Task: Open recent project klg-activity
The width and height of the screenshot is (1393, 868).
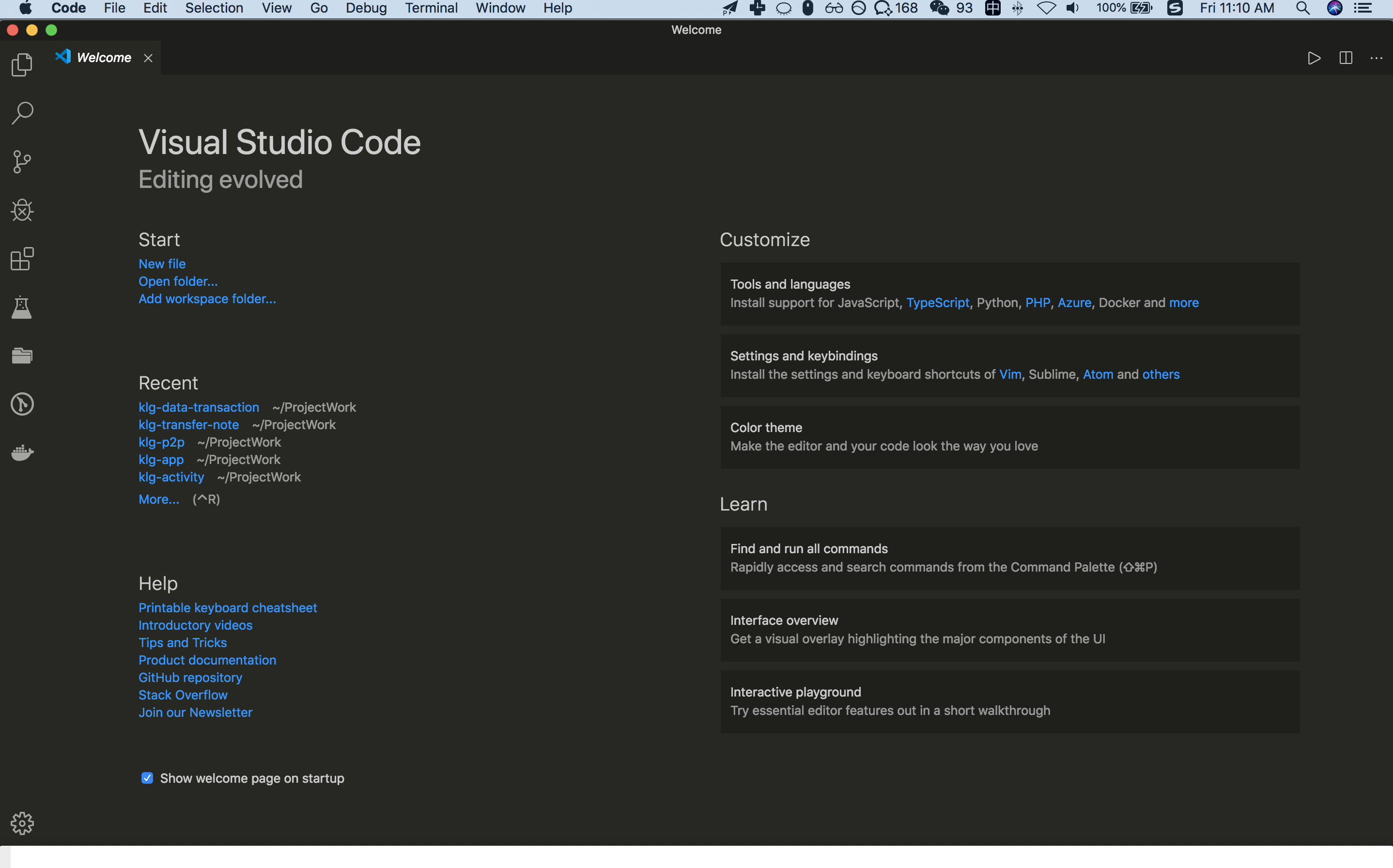Action: [171, 477]
